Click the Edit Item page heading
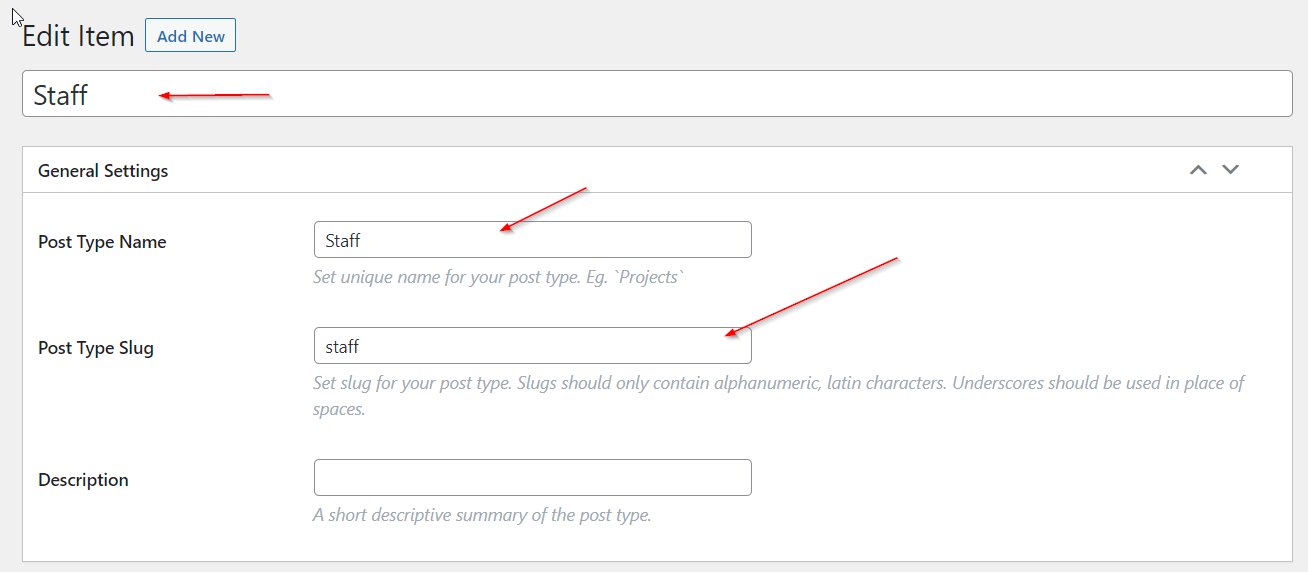This screenshot has width=1308, height=572. click(78, 36)
